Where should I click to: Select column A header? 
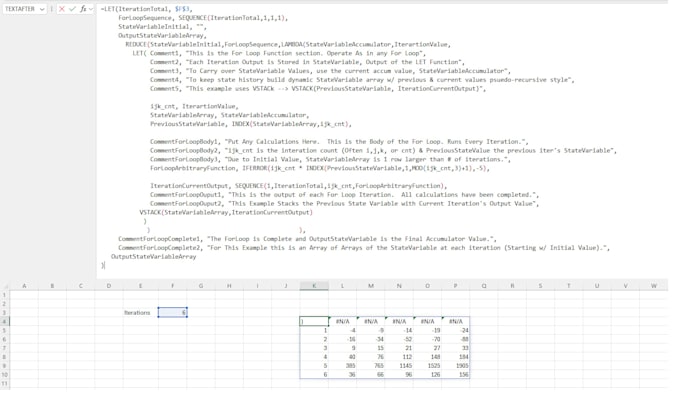[24, 286]
